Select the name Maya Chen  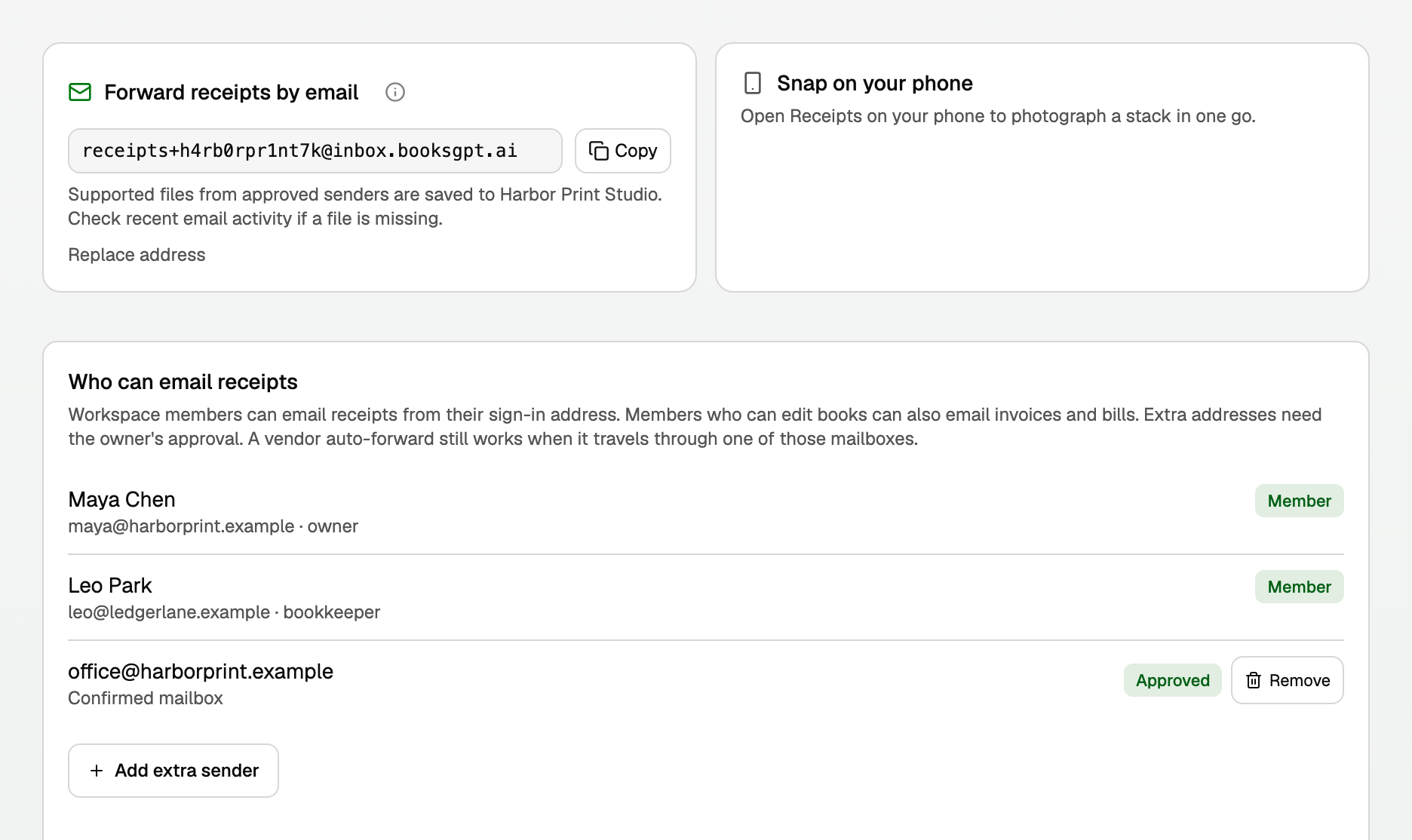(121, 499)
